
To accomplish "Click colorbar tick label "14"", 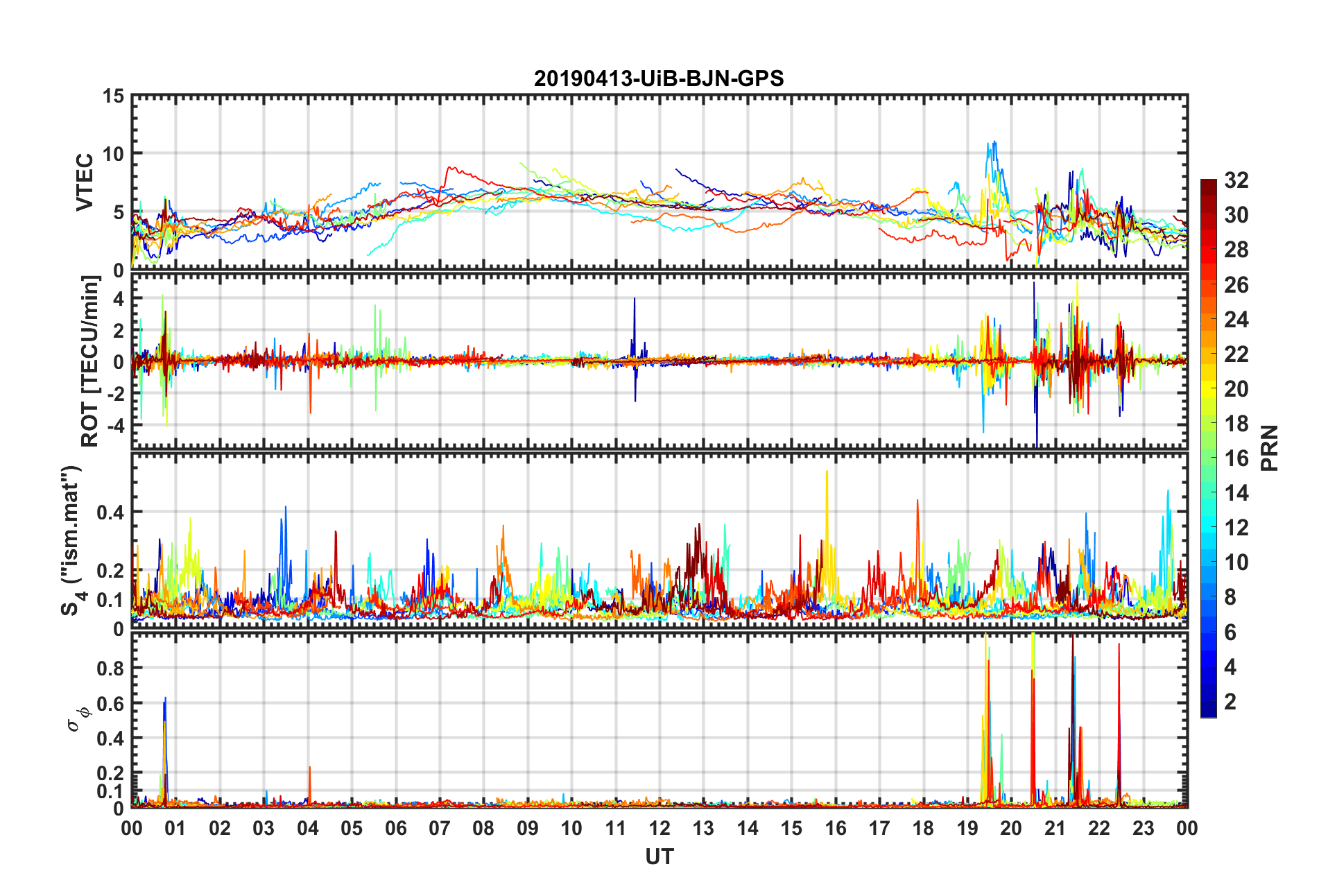I will tap(1236, 492).
